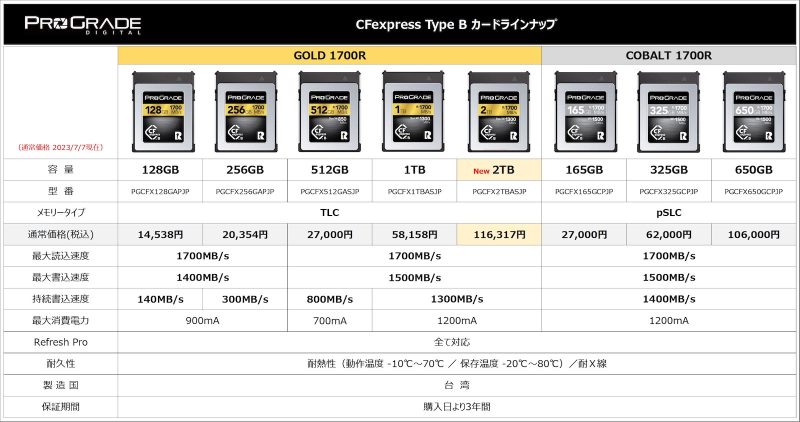
Task: Click the 62,000円 price cell
Action: [x=668, y=235]
